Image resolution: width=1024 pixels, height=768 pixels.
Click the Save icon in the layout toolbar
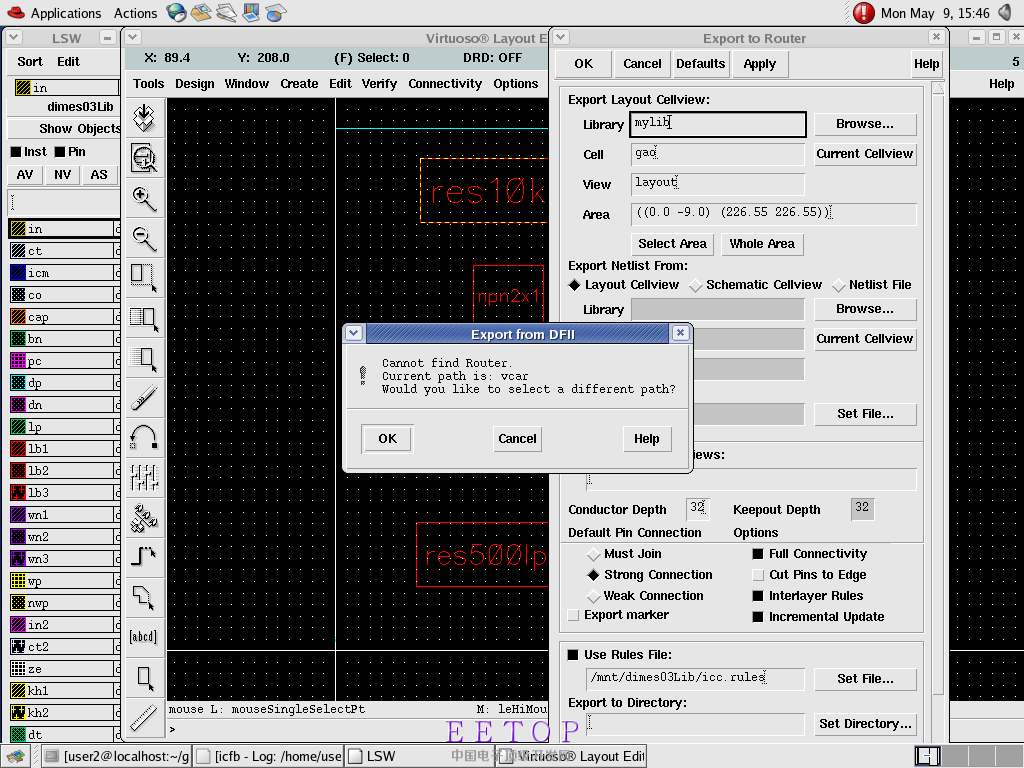(x=144, y=119)
